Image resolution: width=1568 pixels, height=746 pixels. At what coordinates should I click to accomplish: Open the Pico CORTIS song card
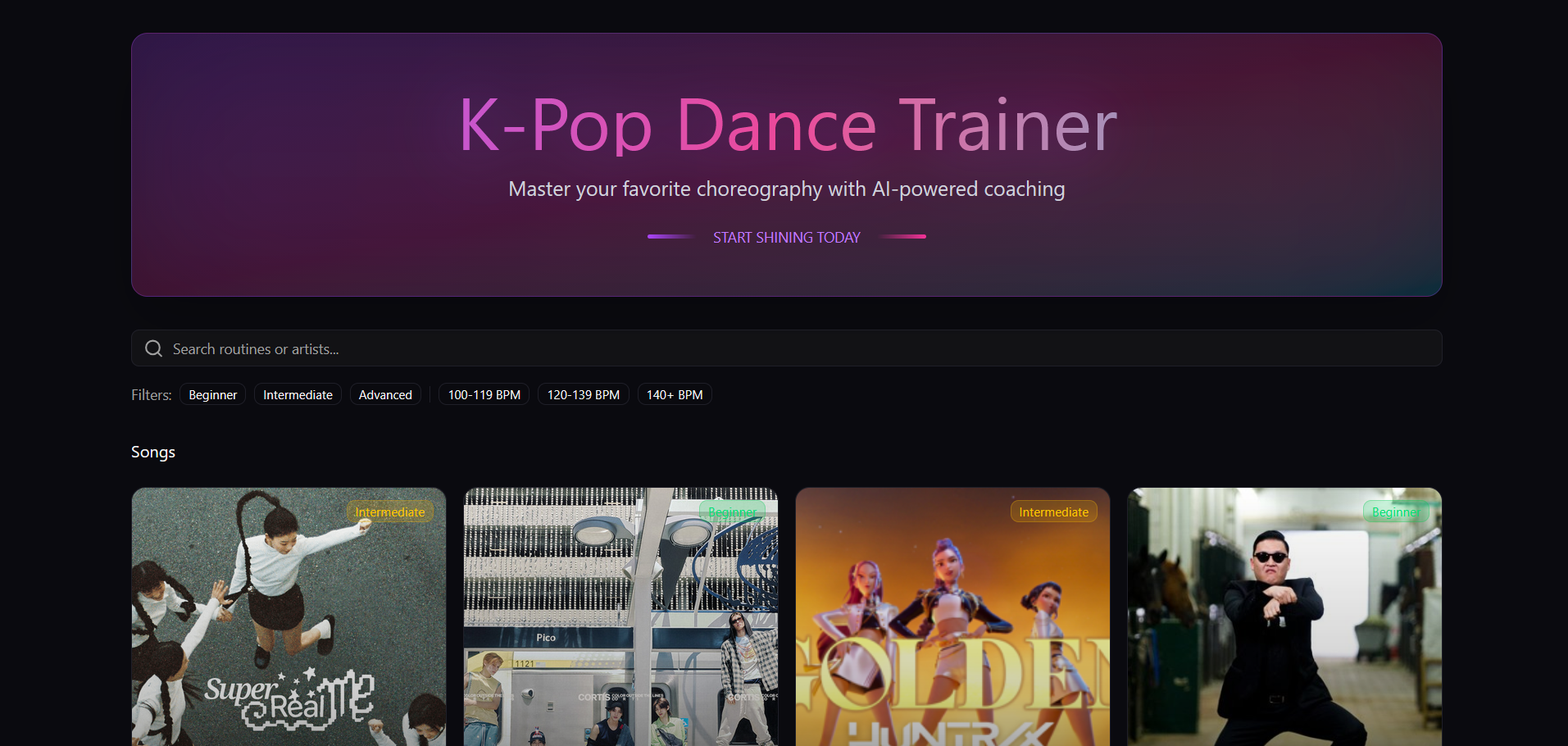[x=620, y=616]
